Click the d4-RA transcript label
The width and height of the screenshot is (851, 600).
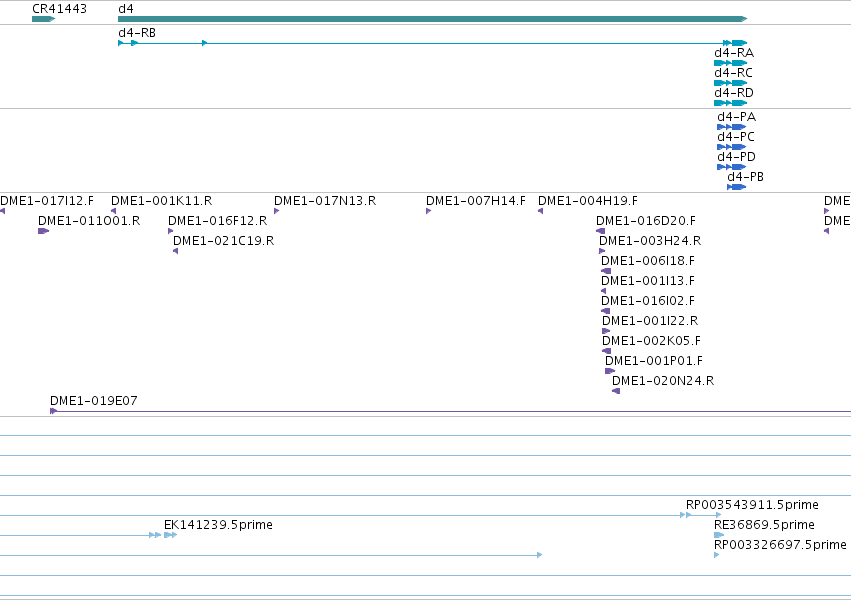click(734, 53)
